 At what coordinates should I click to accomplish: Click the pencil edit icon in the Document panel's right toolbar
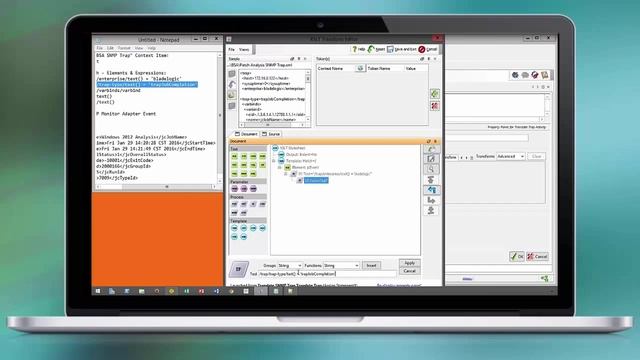point(431,159)
